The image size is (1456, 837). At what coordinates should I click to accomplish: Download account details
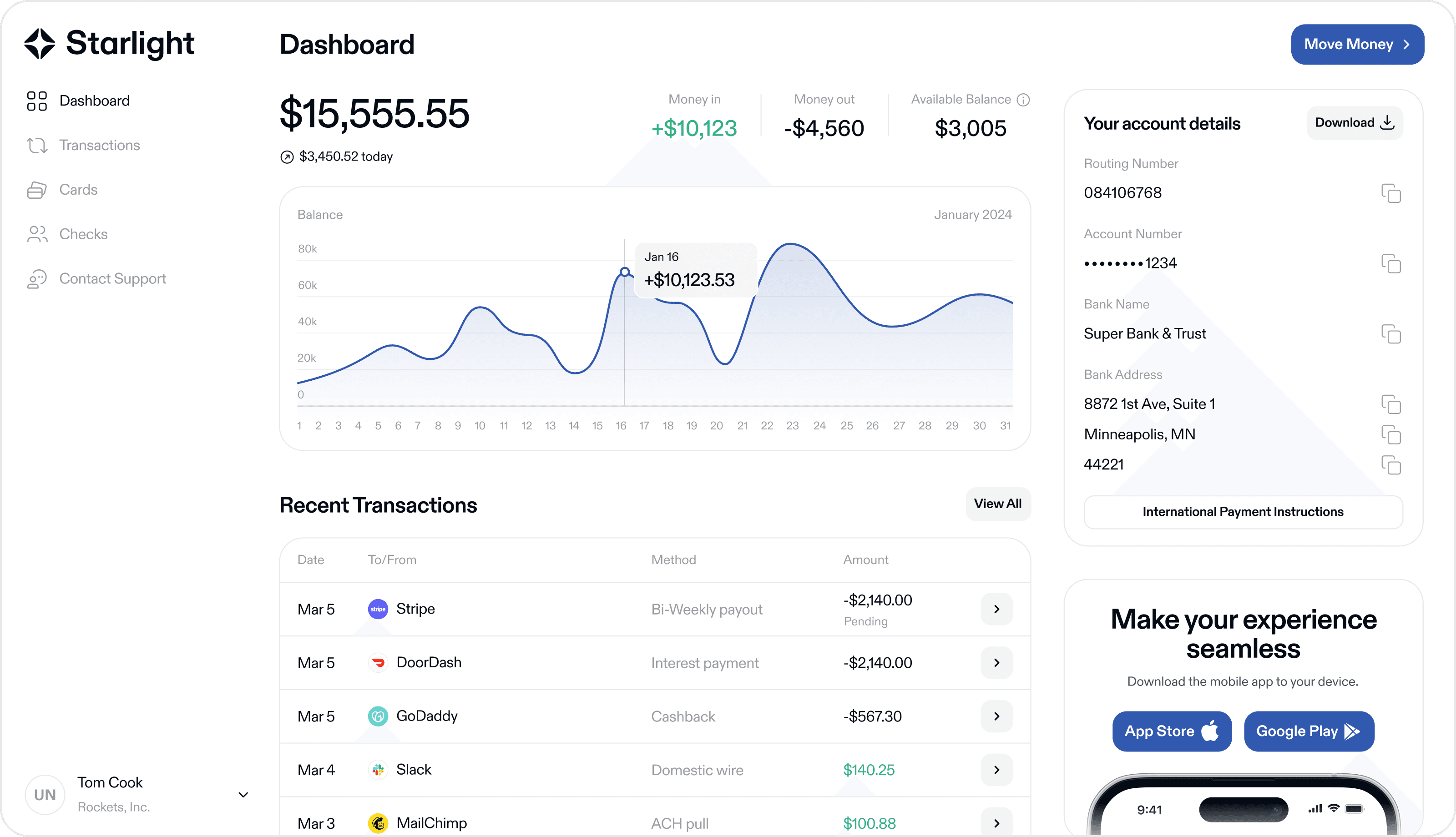[1354, 122]
